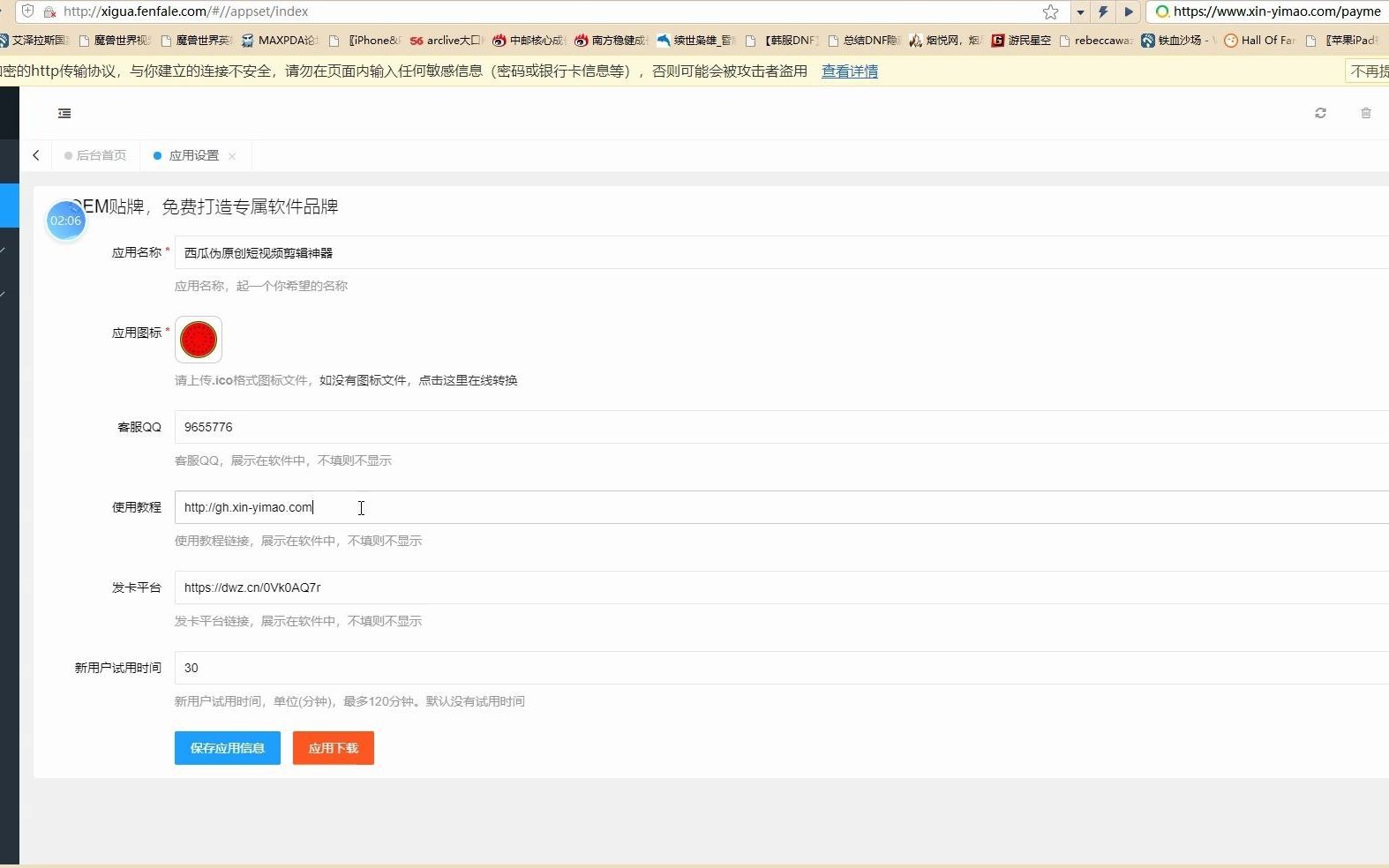Dismiss warning with 不再提 button
The image size is (1389, 868).
pyautogui.click(x=1369, y=71)
